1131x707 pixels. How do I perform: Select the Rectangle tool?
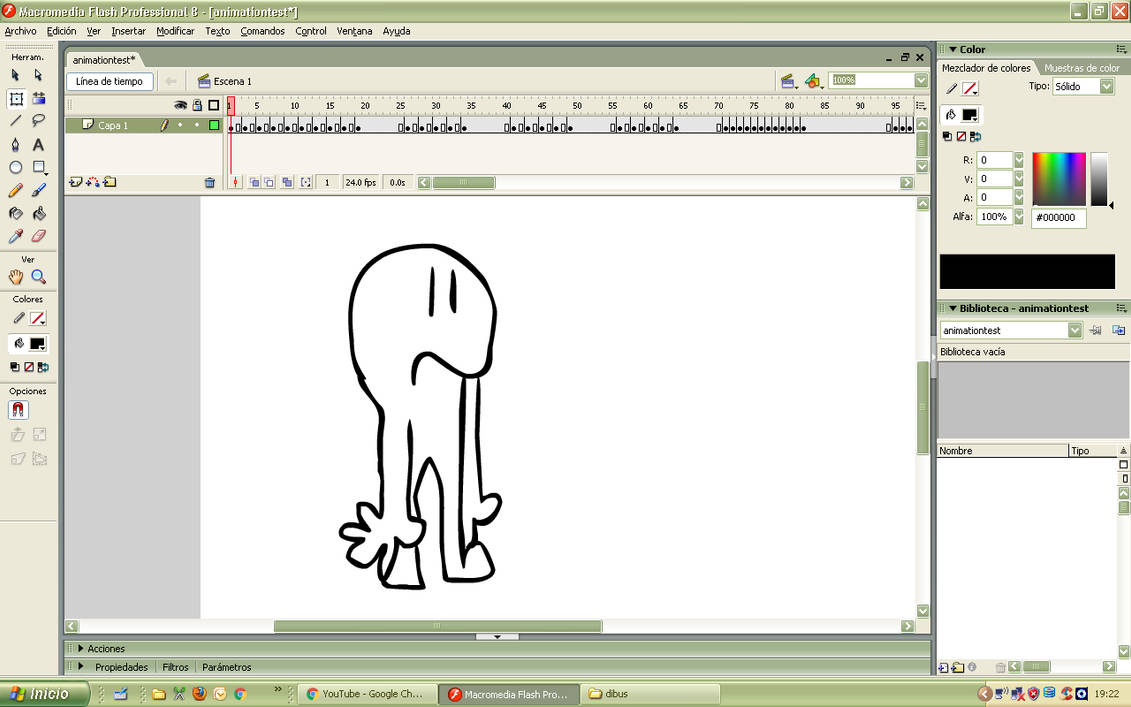tap(39, 167)
